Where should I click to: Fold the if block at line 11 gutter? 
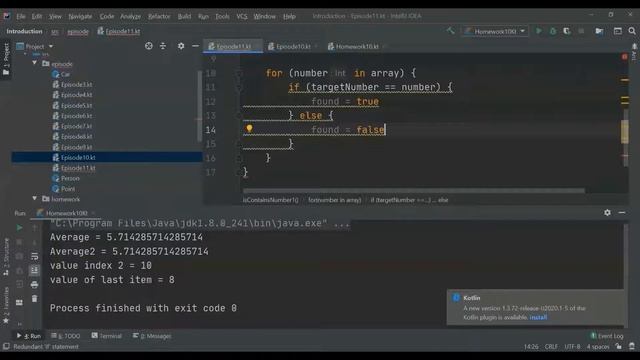(x=239, y=87)
